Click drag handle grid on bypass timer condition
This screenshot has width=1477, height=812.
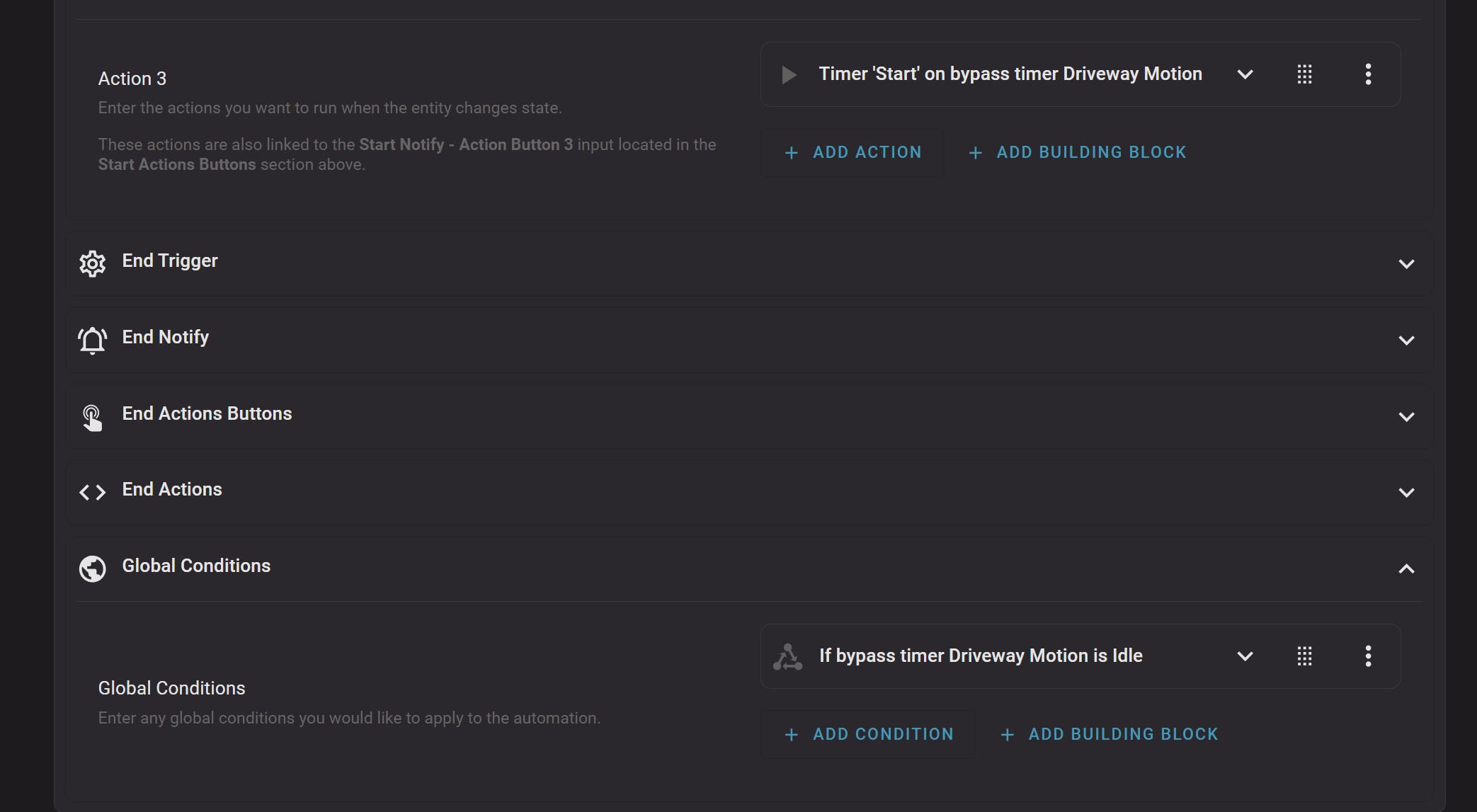tap(1304, 656)
